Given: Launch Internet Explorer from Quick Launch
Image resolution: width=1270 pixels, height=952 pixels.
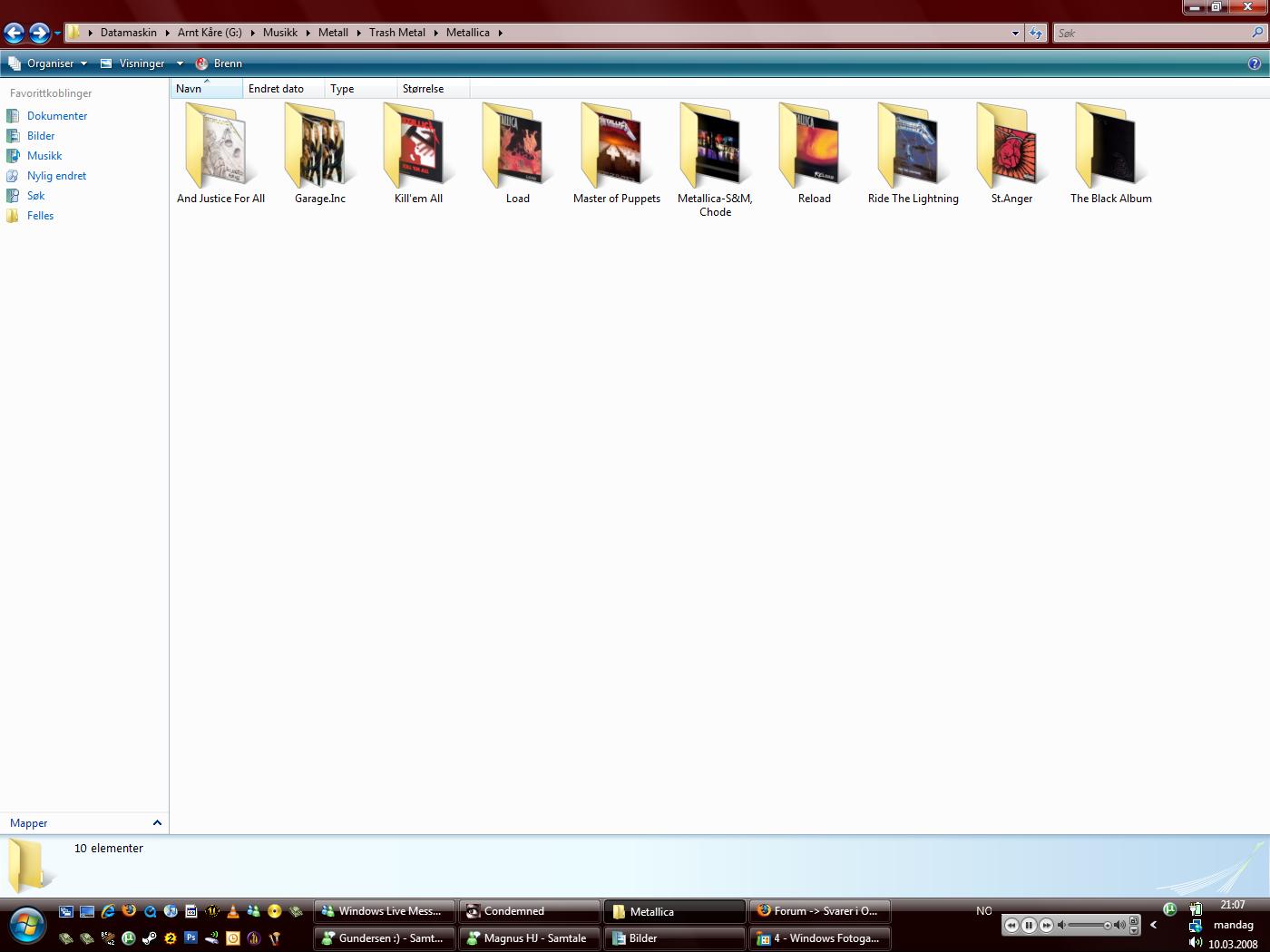Looking at the screenshot, I should click(x=108, y=911).
